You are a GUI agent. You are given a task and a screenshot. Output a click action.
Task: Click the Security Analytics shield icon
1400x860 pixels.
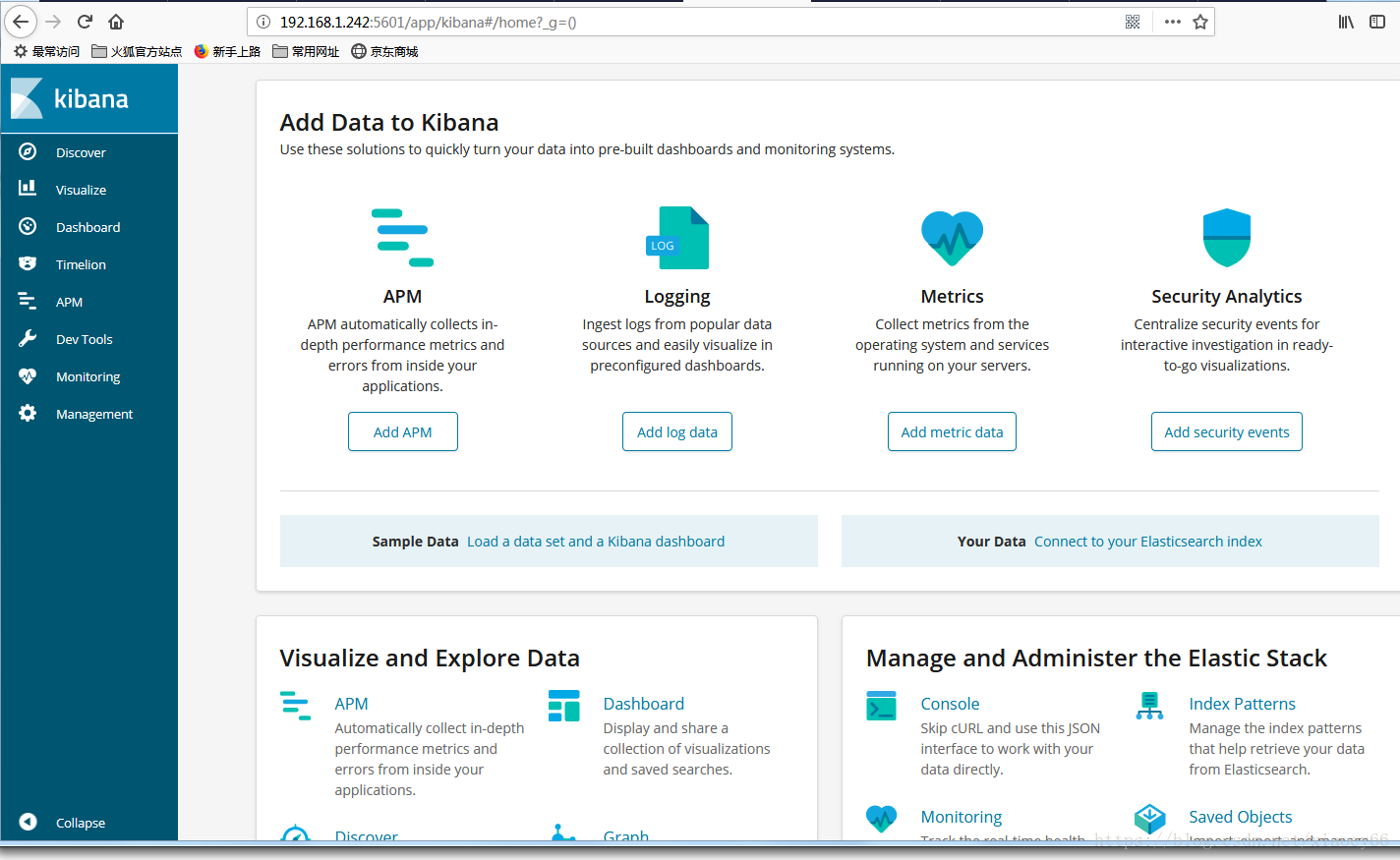click(x=1227, y=238)
